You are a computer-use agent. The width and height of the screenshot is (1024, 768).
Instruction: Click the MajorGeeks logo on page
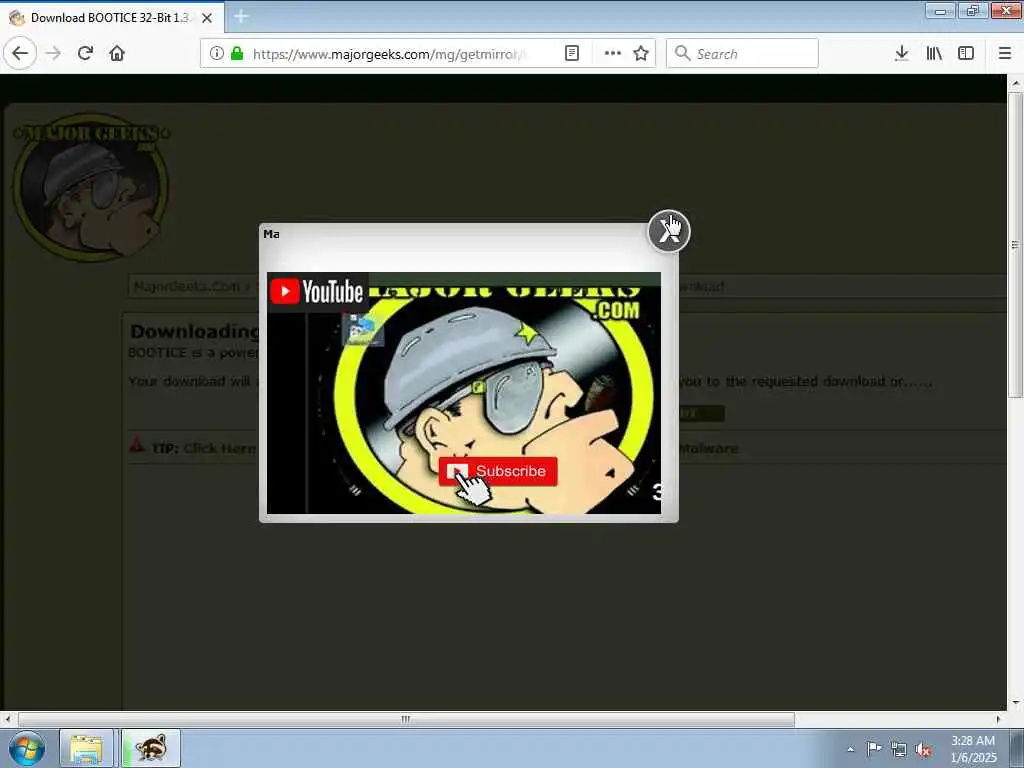[x=91, y=186]
